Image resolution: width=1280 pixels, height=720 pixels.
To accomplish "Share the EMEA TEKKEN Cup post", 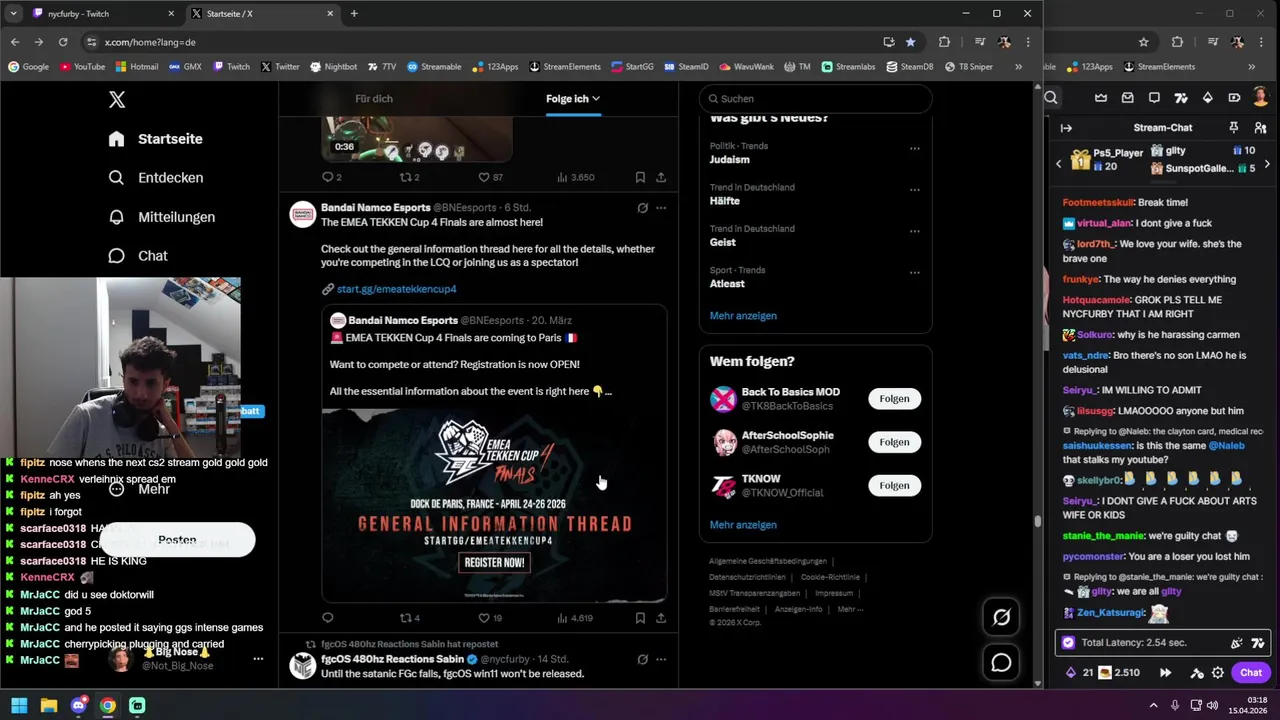I will pyautogui.click(x=661, y=618).
